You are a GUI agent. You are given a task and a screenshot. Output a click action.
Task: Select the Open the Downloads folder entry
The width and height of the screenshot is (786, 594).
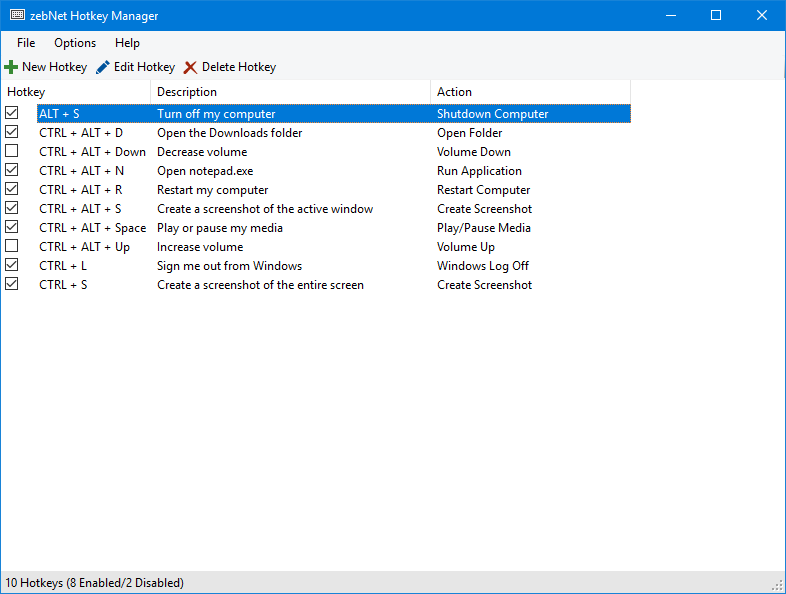click(x=229, y=133)
